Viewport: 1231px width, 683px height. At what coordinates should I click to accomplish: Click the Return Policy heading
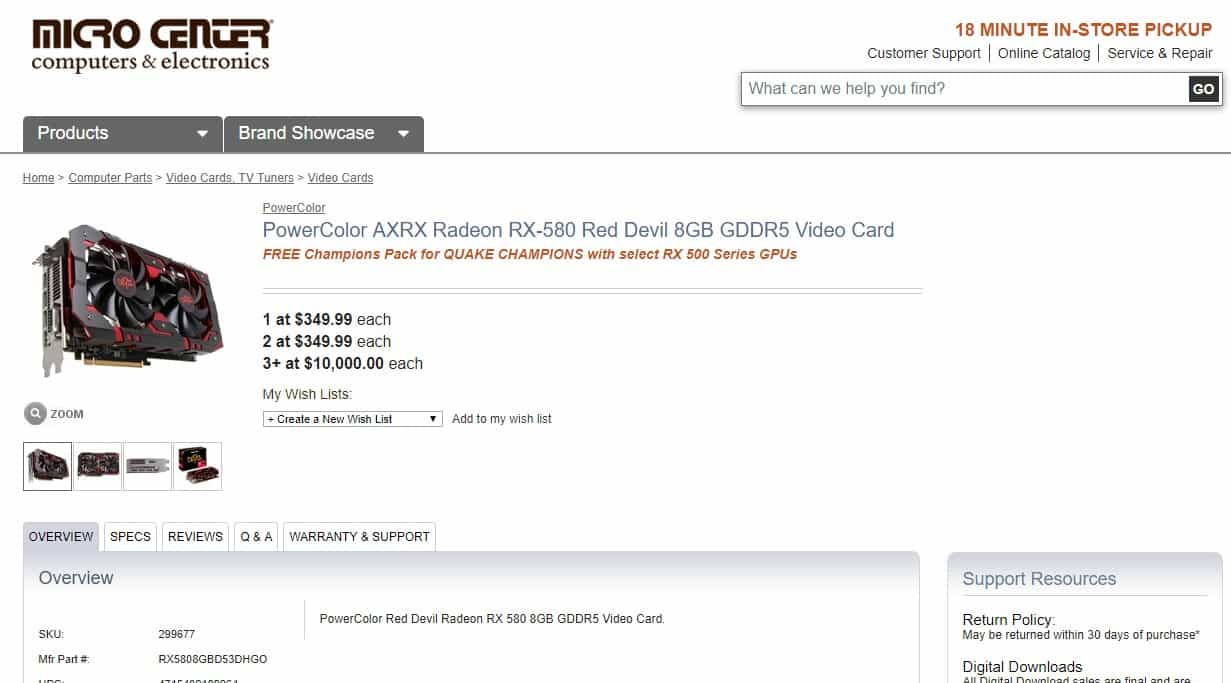1008,620
